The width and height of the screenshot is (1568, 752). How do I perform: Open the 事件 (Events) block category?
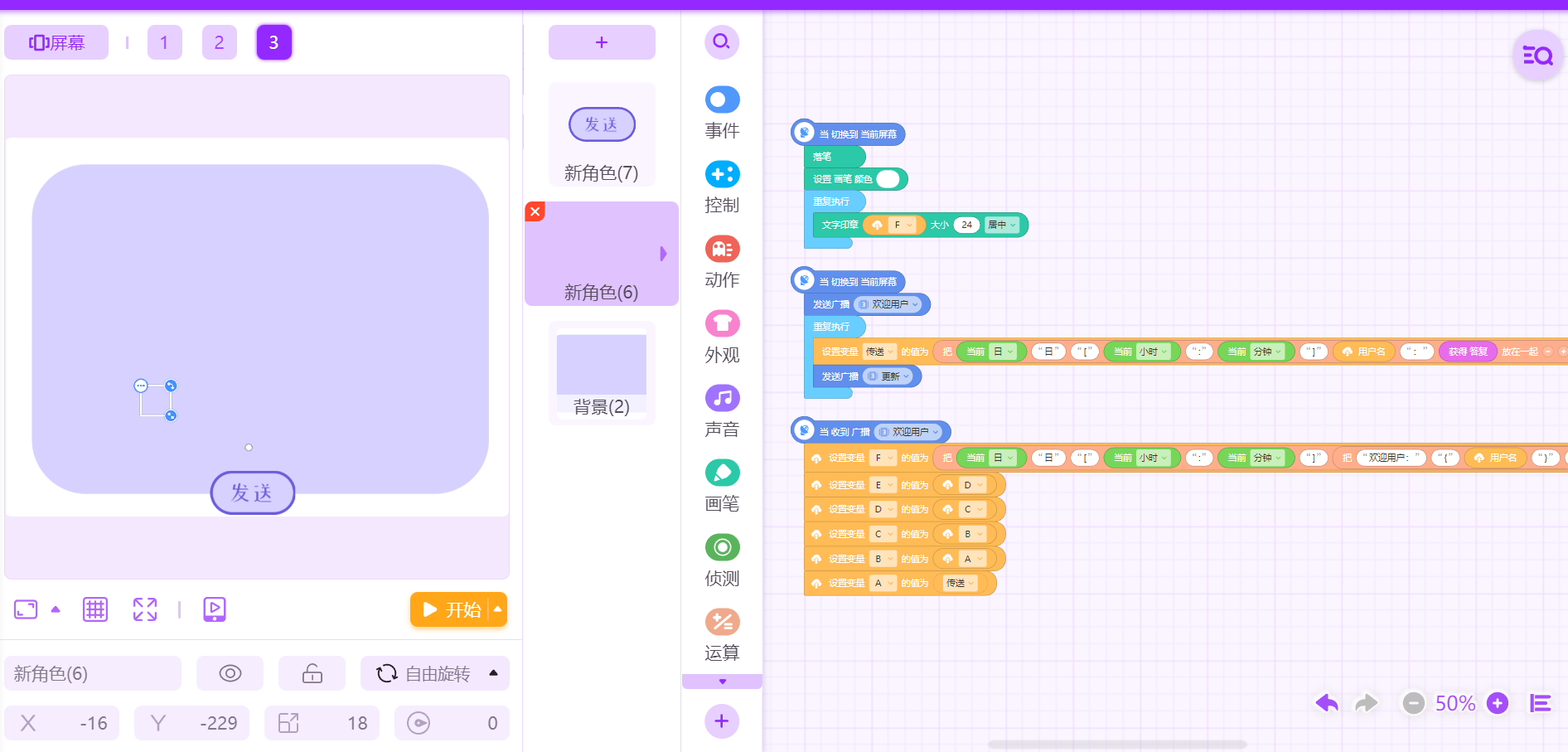pos(722,113)
